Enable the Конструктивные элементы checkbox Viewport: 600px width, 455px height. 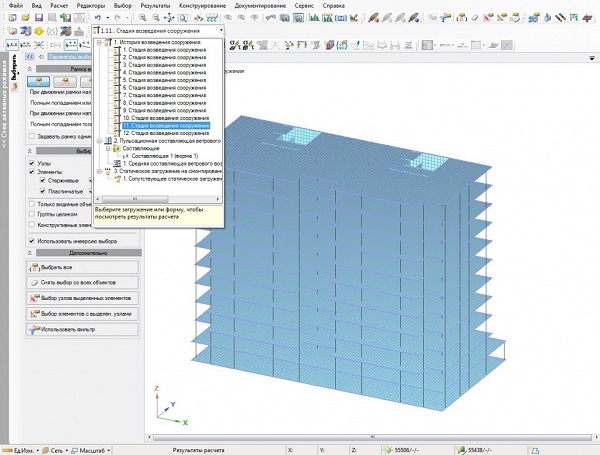(32, 225)
